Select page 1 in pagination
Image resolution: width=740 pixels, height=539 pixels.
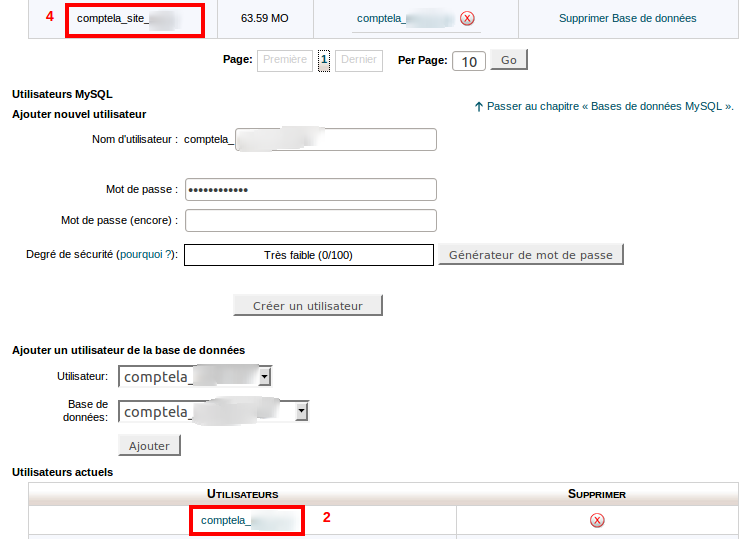pos(324,60)
